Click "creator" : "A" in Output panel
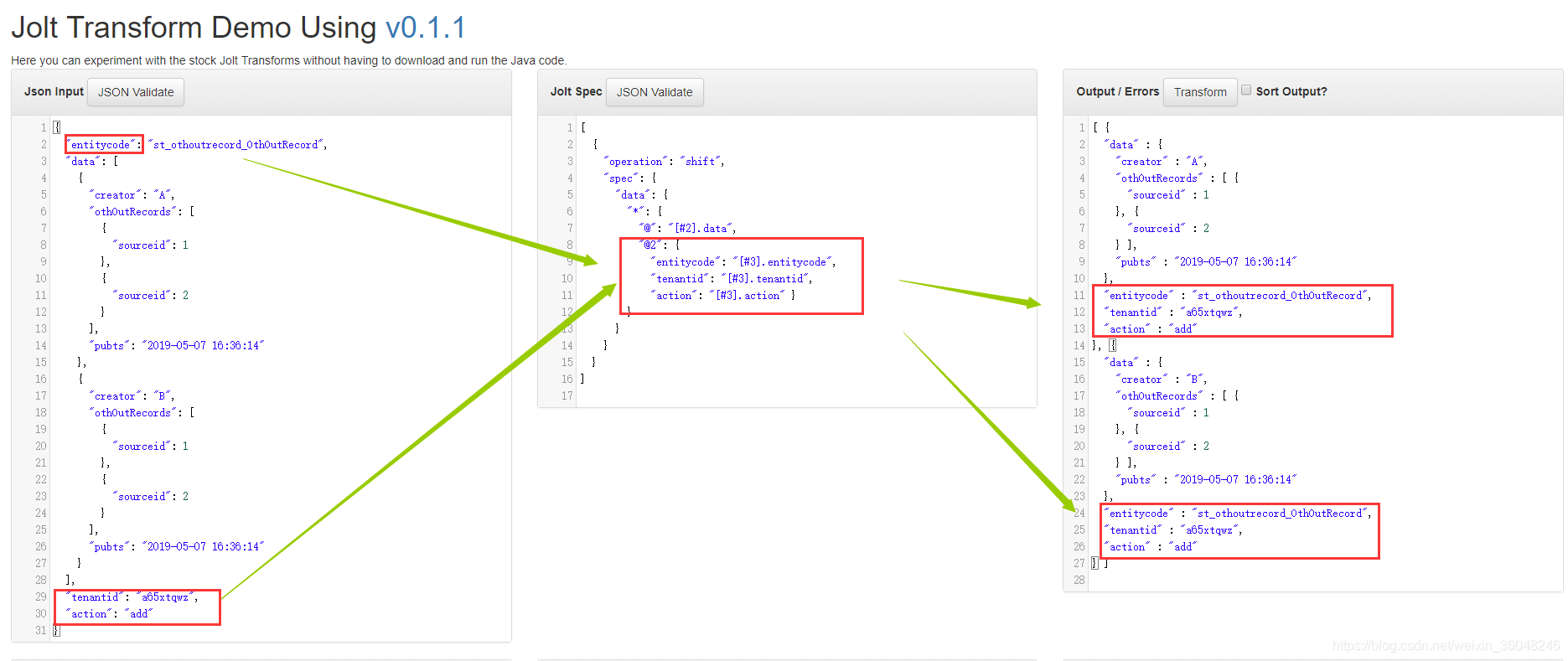 click(1161, 162)
